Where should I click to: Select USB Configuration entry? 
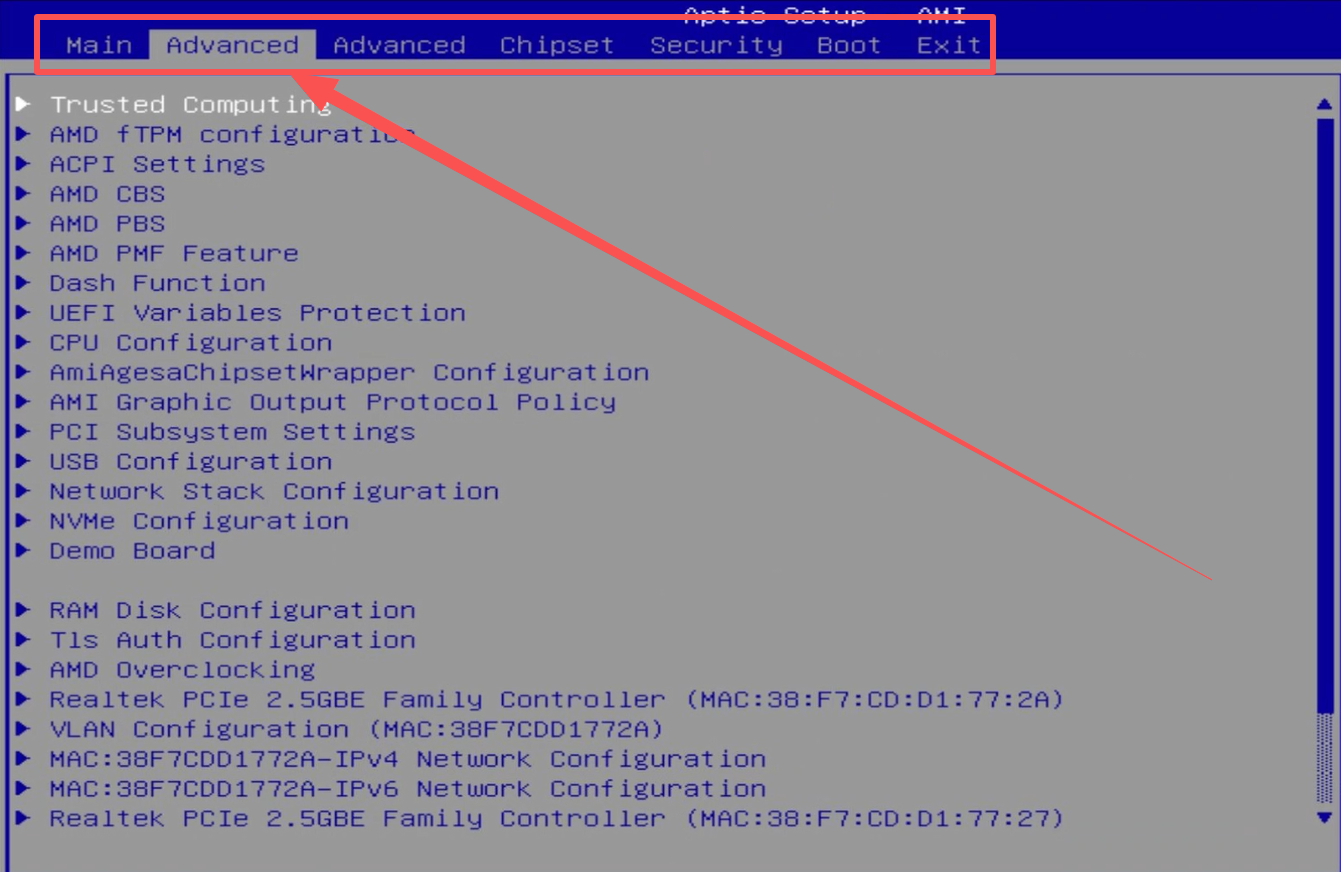(x=190, y=462)
